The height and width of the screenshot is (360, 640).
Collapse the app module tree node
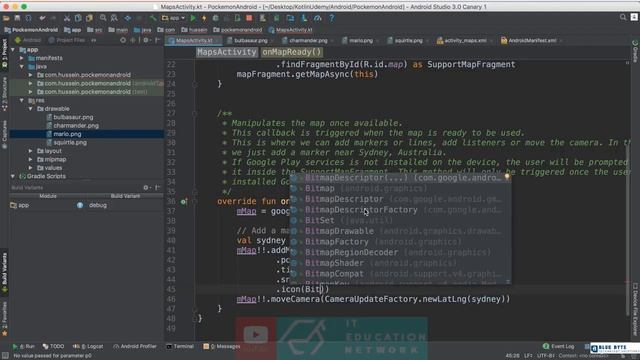tap(13, 49)
